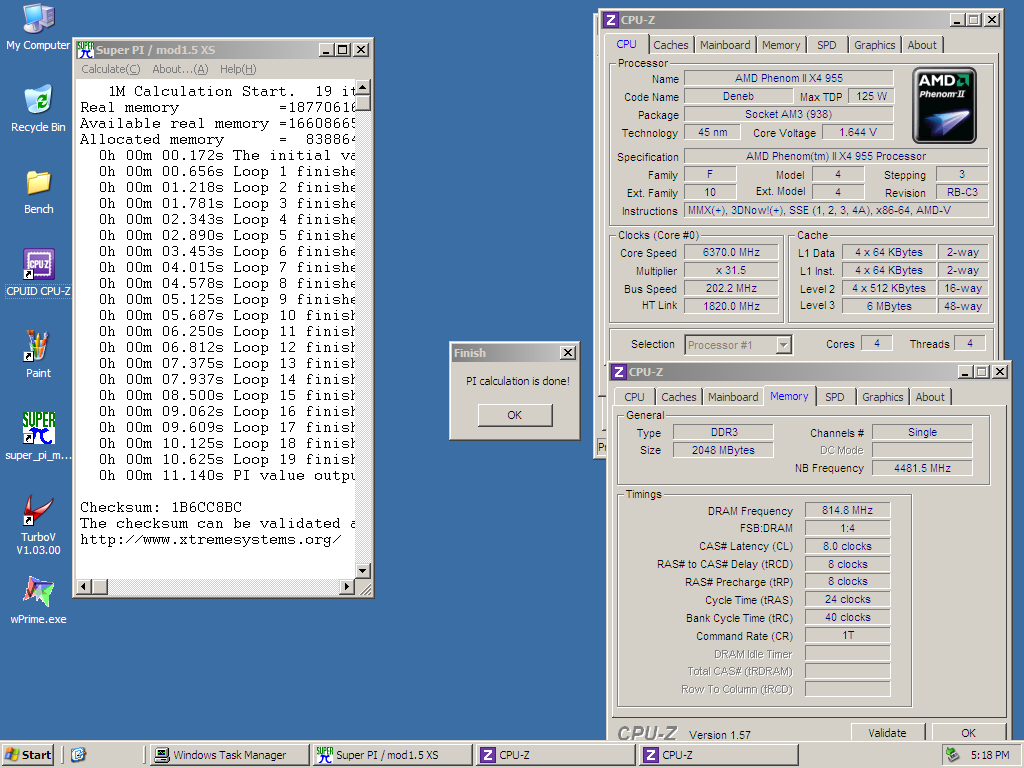Image resolution: width=1024 pixels, height=768 pixels.
Task: Open About tab in top CPU-Z
Action: coord(921,45)
